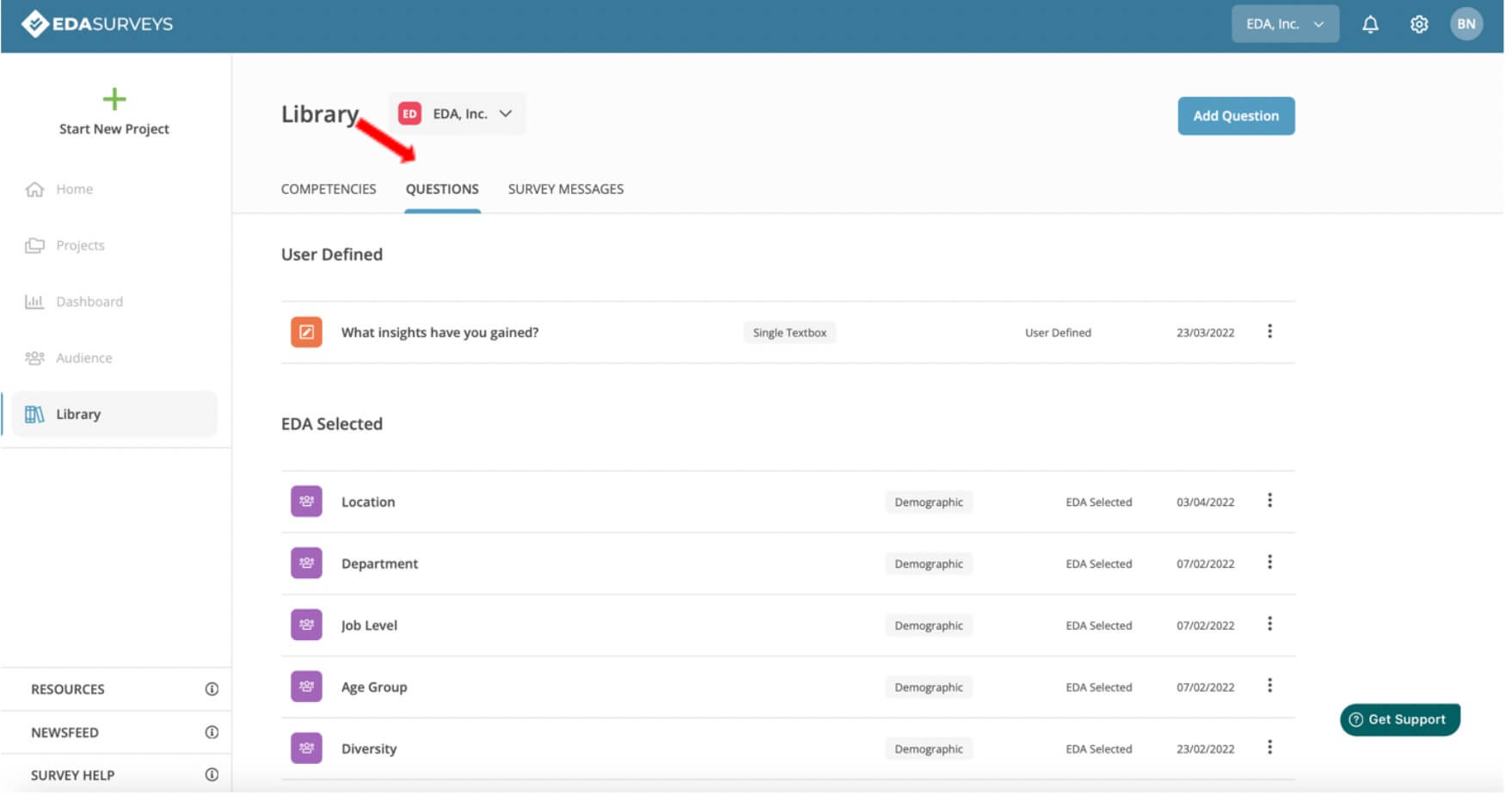Click the orange textbox icon for insights question
The image size is (1512, 795).
pyautogui.click(x=306, y=332)
